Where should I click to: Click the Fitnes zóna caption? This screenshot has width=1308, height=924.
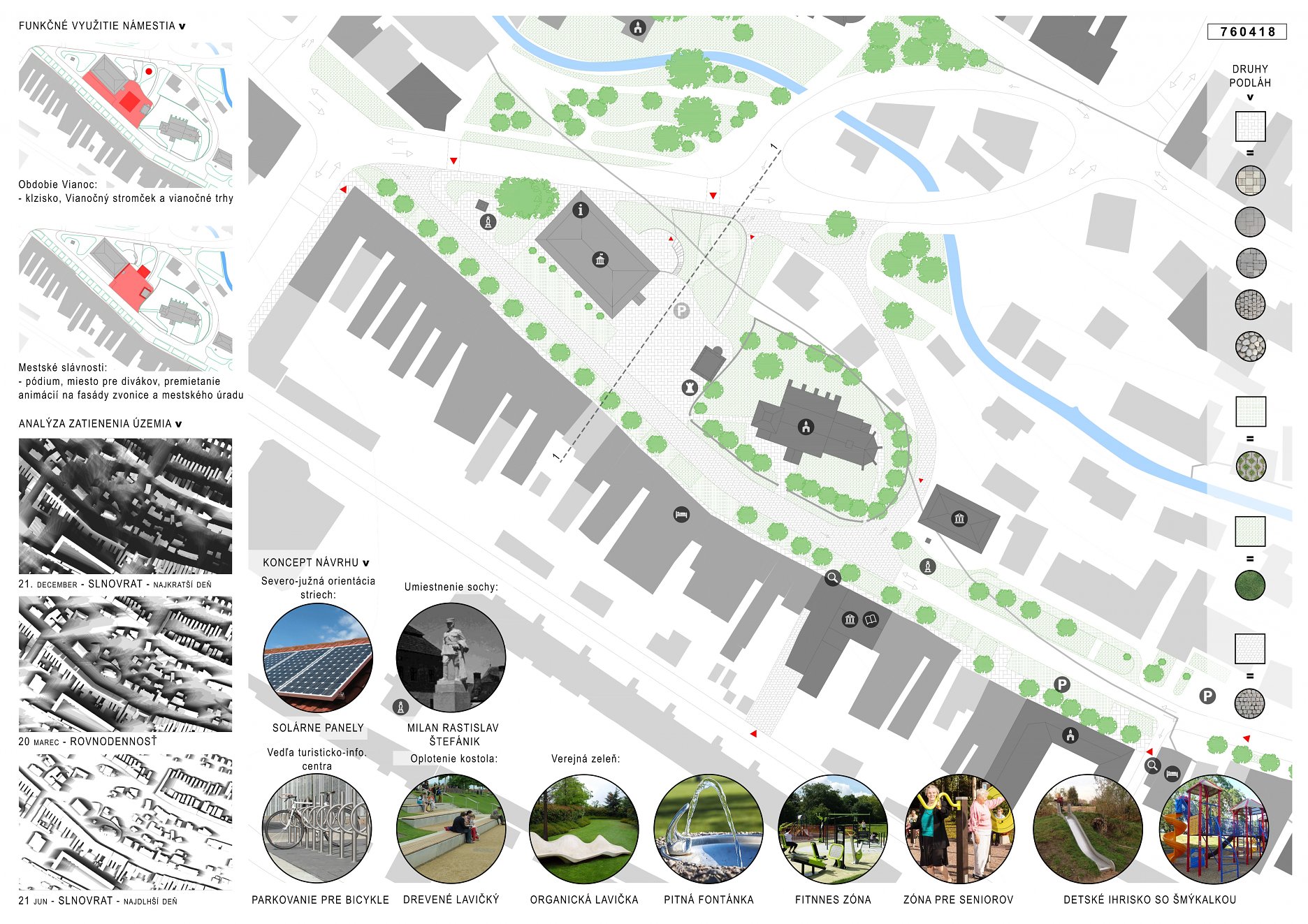tap(833, 900)
